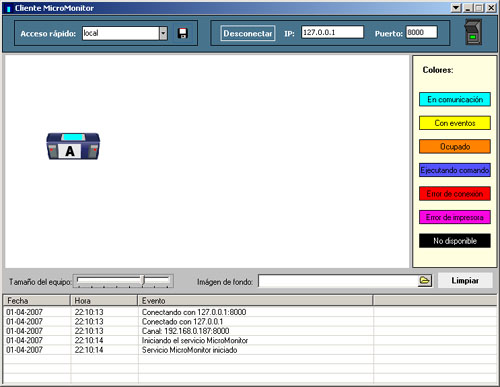Image resolution: width=500 pixels, height=387 pixels.
Task: Click the application icon in the title bar
Action: [x=8, y=8]
